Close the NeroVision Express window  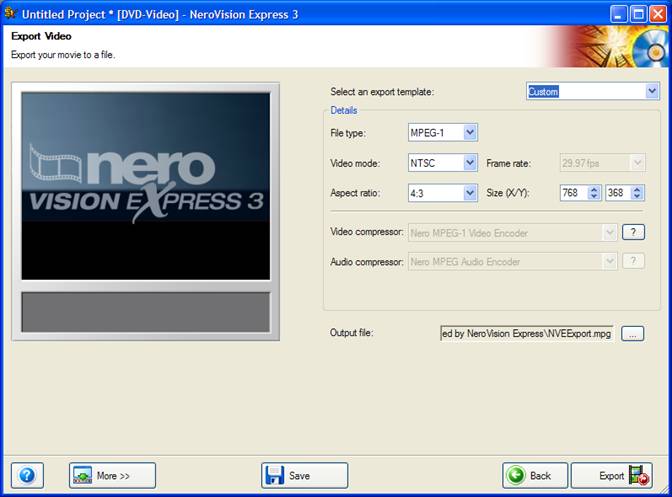pos(657,15)
